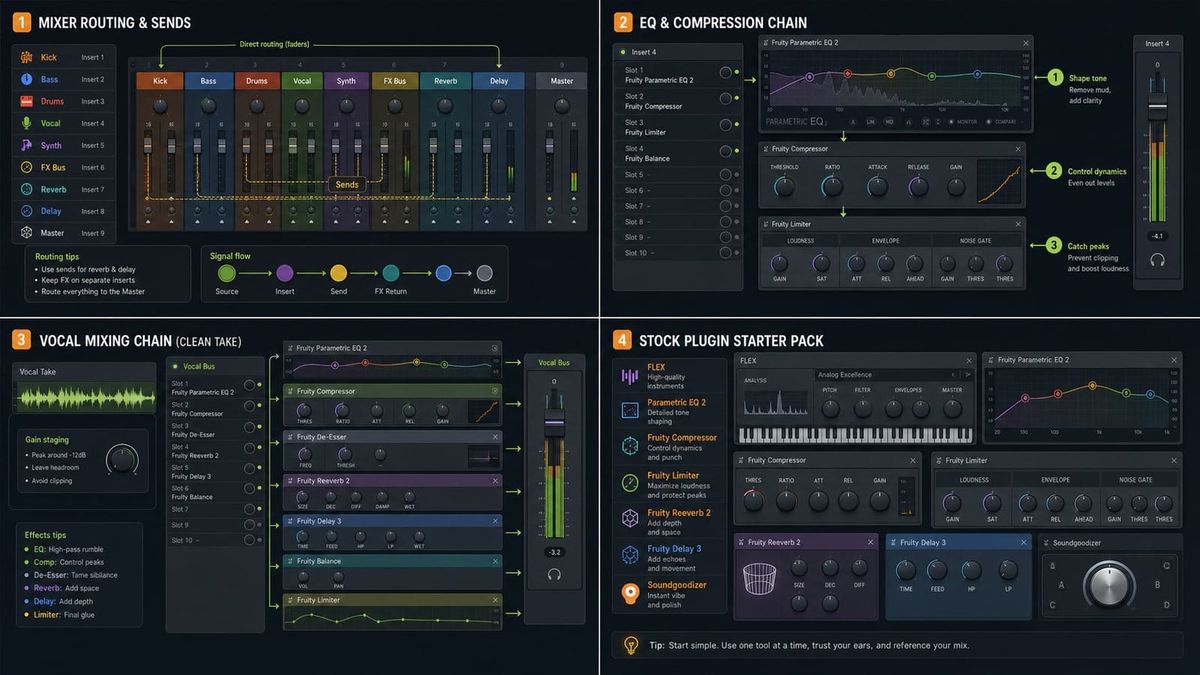Open the Soundgoodizer title bar menu icon

pos(1048,543)
